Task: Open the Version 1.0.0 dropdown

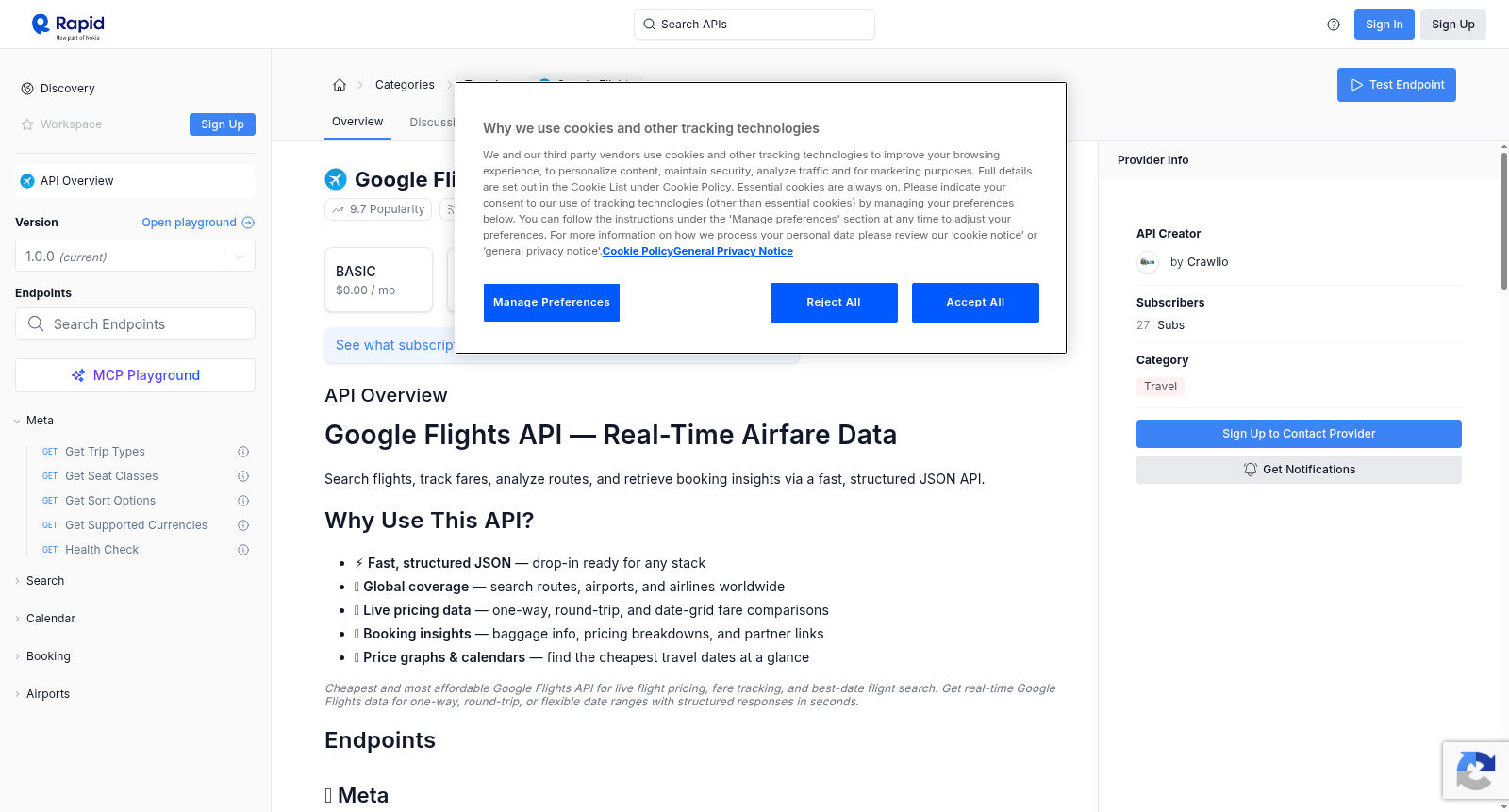Action: tap(135, 257)
